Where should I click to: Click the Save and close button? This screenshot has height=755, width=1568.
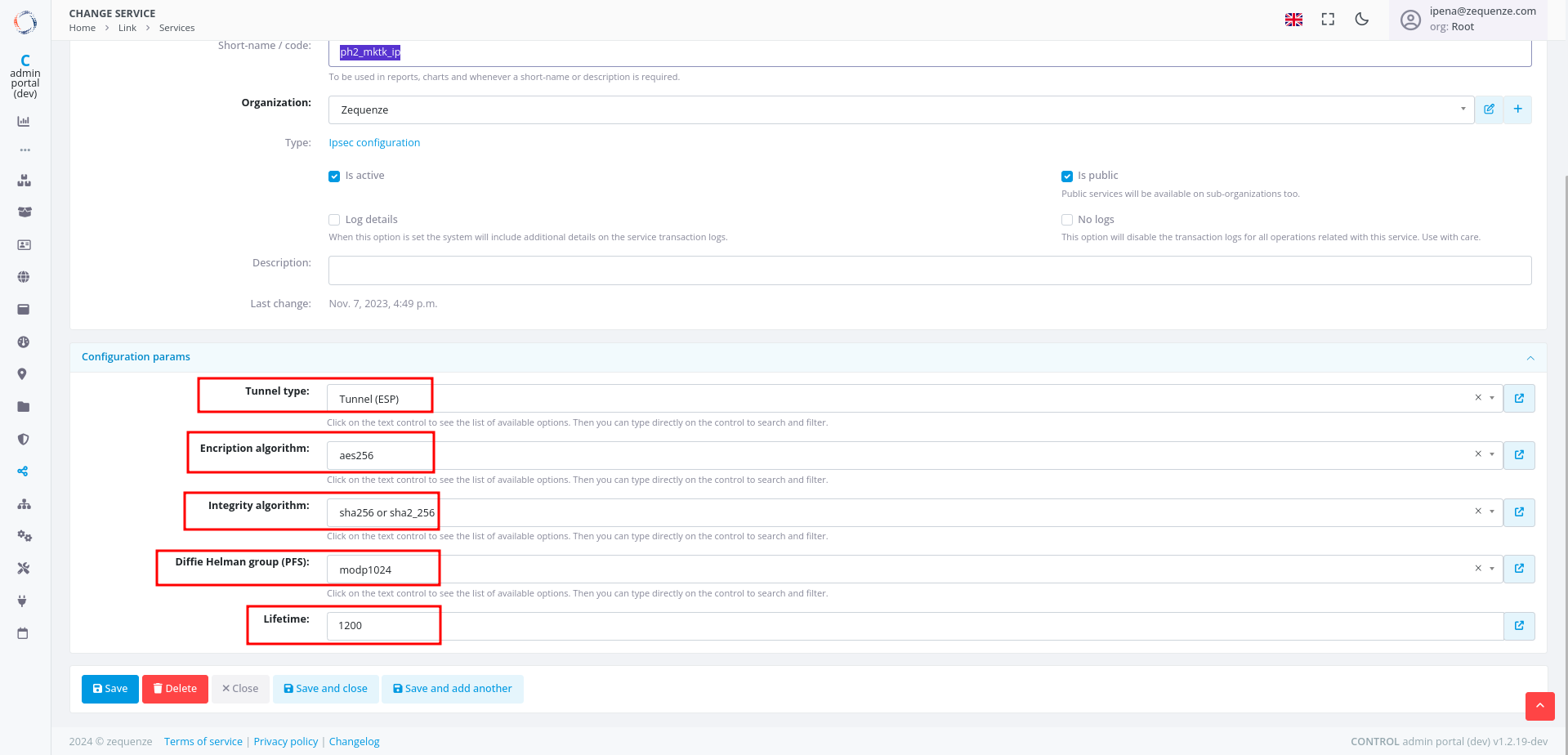pos(325,689)
